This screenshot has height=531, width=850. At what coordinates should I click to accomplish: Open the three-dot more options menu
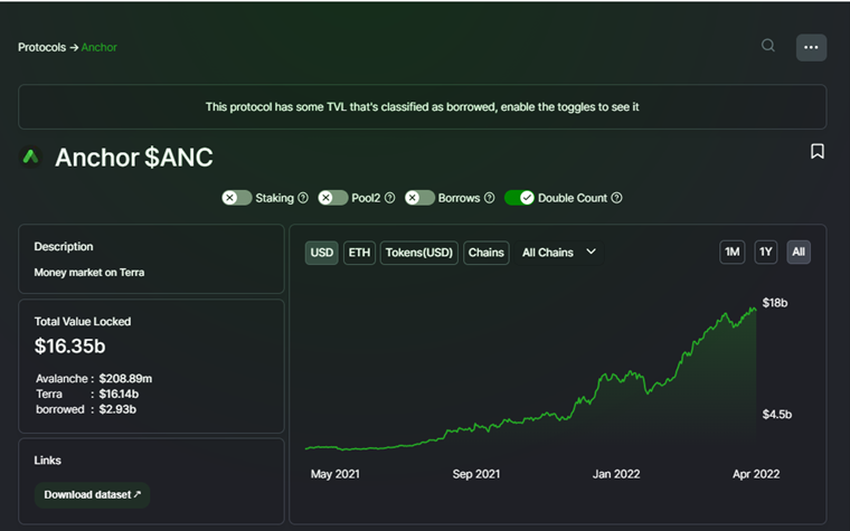811,48
